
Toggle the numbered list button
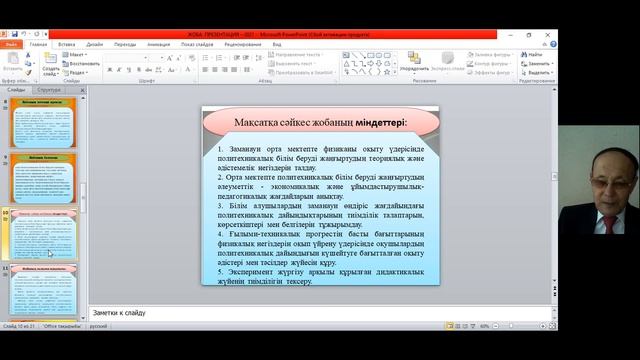(220, 58)
